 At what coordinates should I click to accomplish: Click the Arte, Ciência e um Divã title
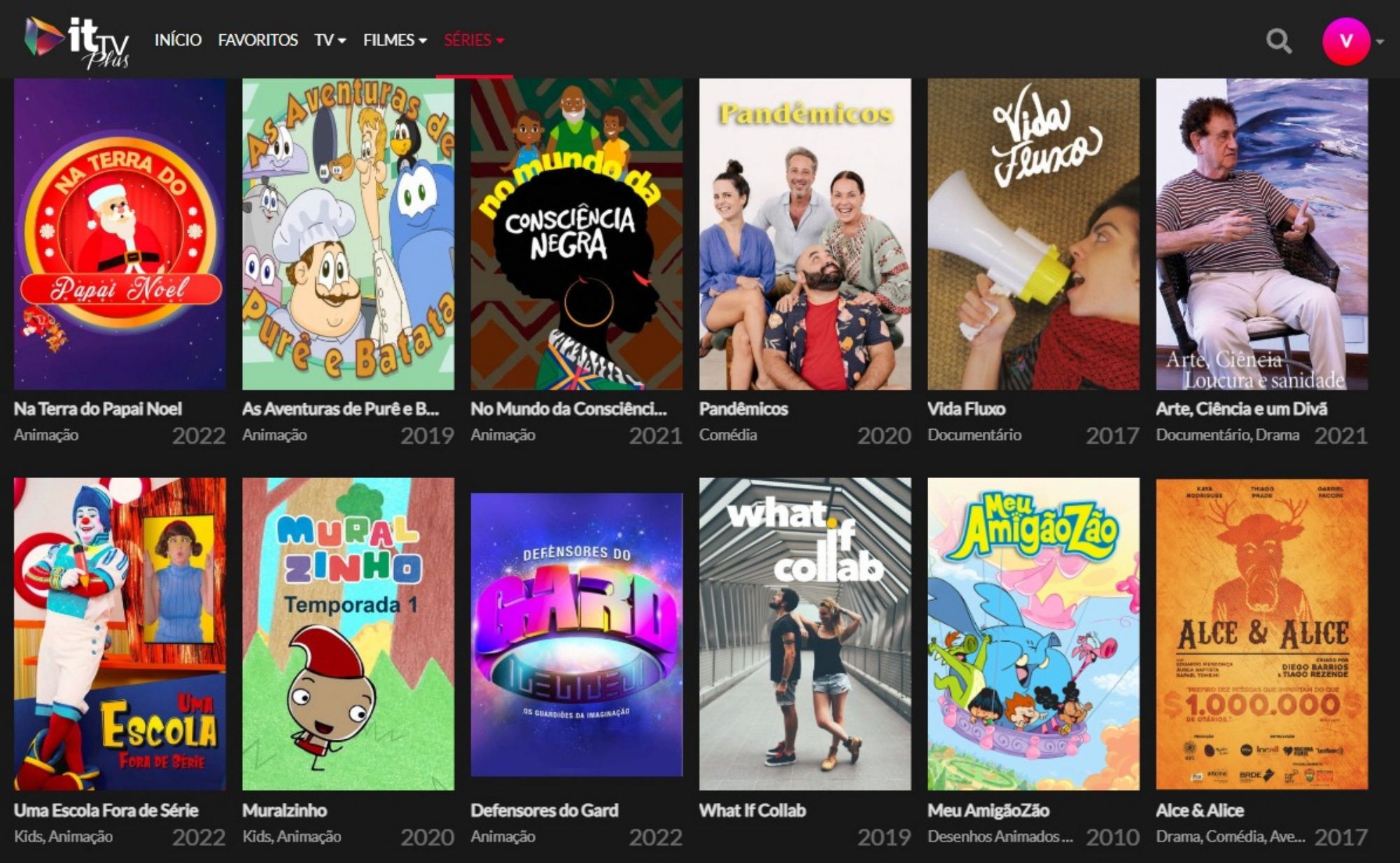[x=1242, y=409]
